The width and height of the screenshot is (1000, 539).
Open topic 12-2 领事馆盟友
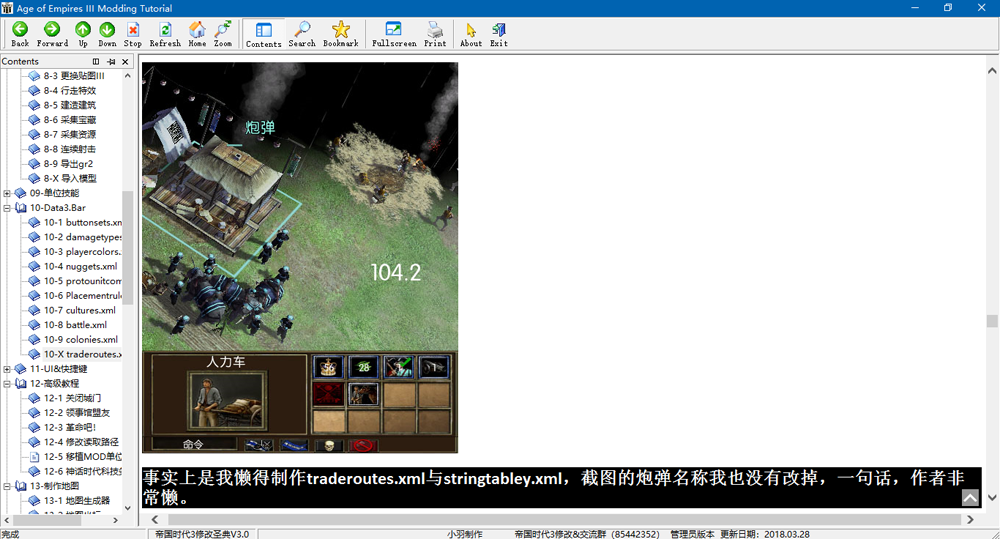tap(77, 413)
